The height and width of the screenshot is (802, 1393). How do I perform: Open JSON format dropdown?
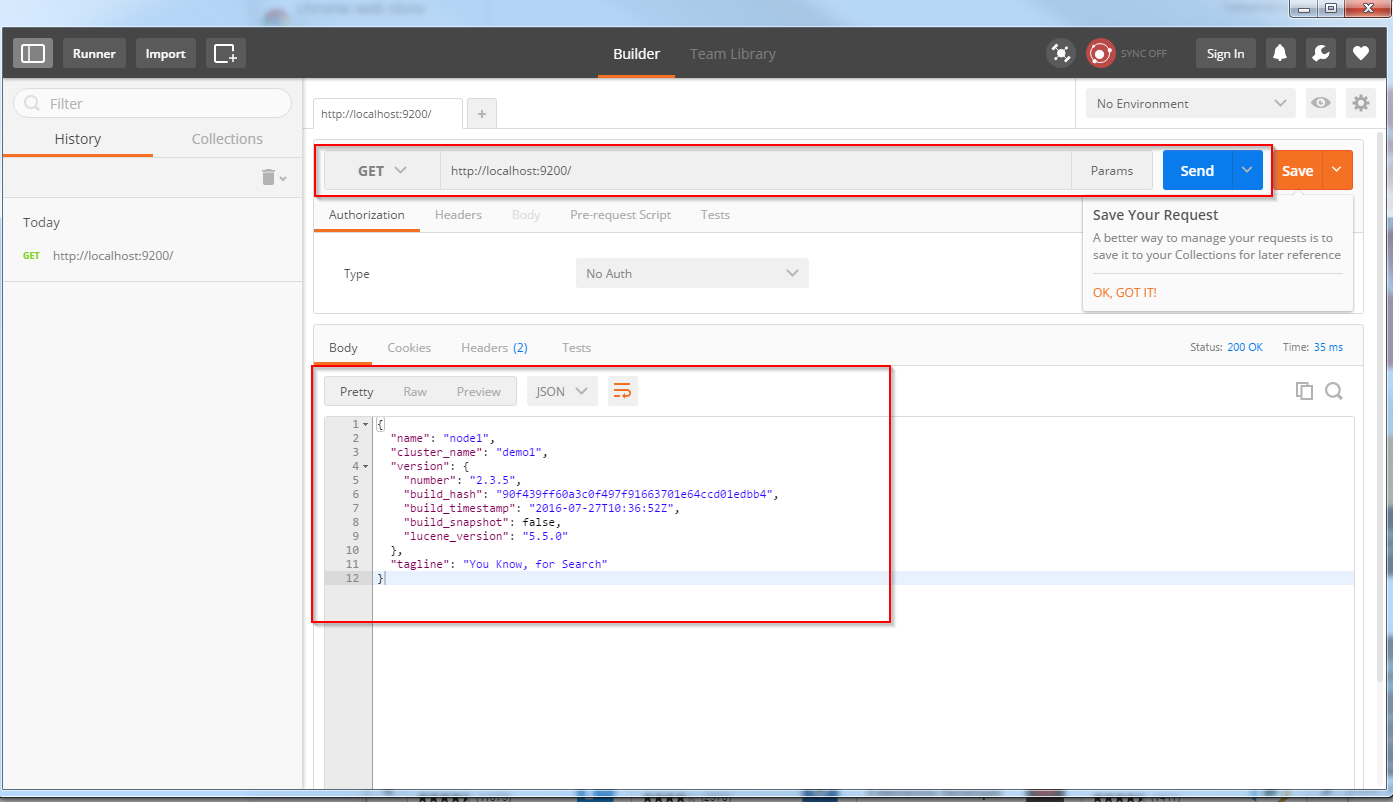(x=562, y=391)
